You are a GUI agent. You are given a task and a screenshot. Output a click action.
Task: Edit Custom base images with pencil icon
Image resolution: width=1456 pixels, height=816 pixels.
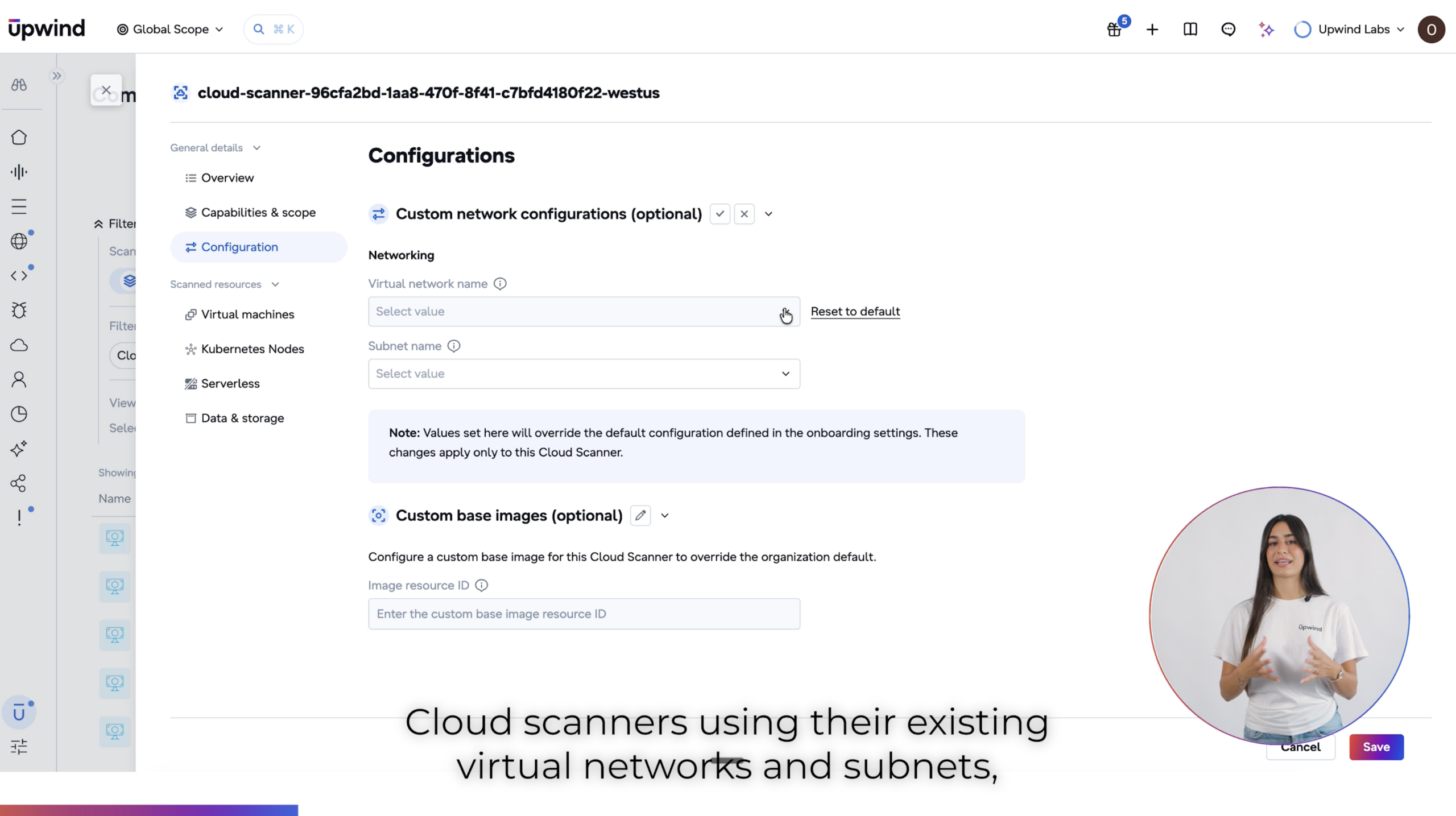point(640,516)
